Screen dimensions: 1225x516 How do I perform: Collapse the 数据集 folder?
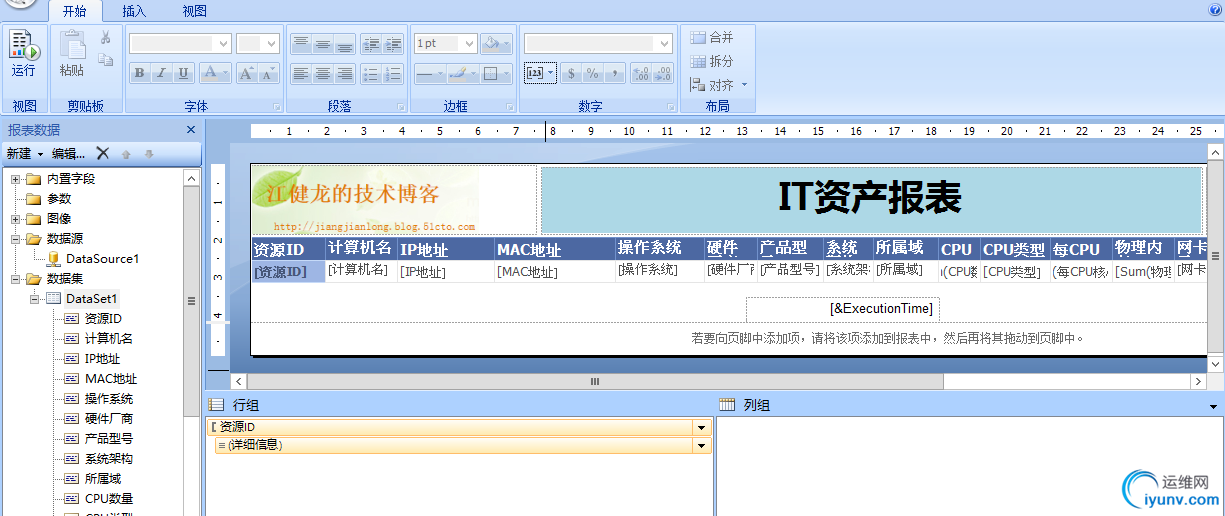16,279
